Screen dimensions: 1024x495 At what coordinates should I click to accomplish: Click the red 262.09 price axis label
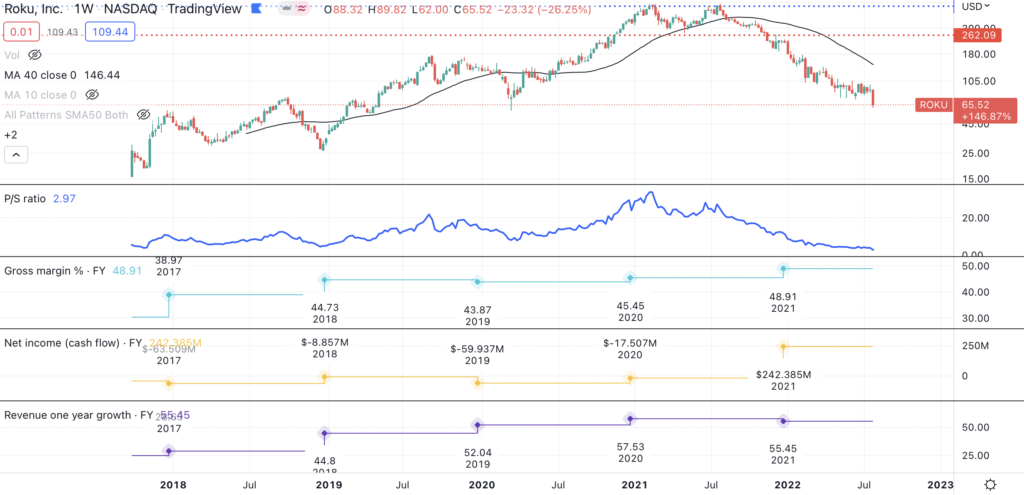point(980,35)
